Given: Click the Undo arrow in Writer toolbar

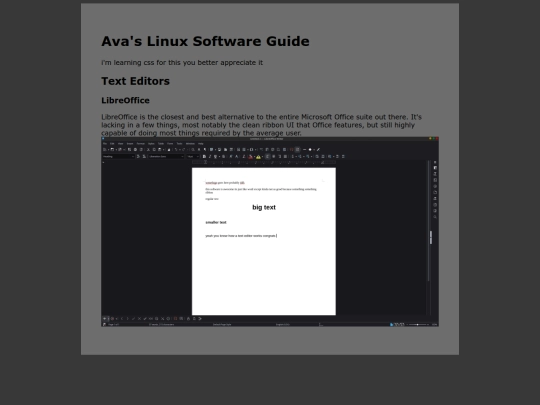Looking at the screenshot, I should pos(176,150).
